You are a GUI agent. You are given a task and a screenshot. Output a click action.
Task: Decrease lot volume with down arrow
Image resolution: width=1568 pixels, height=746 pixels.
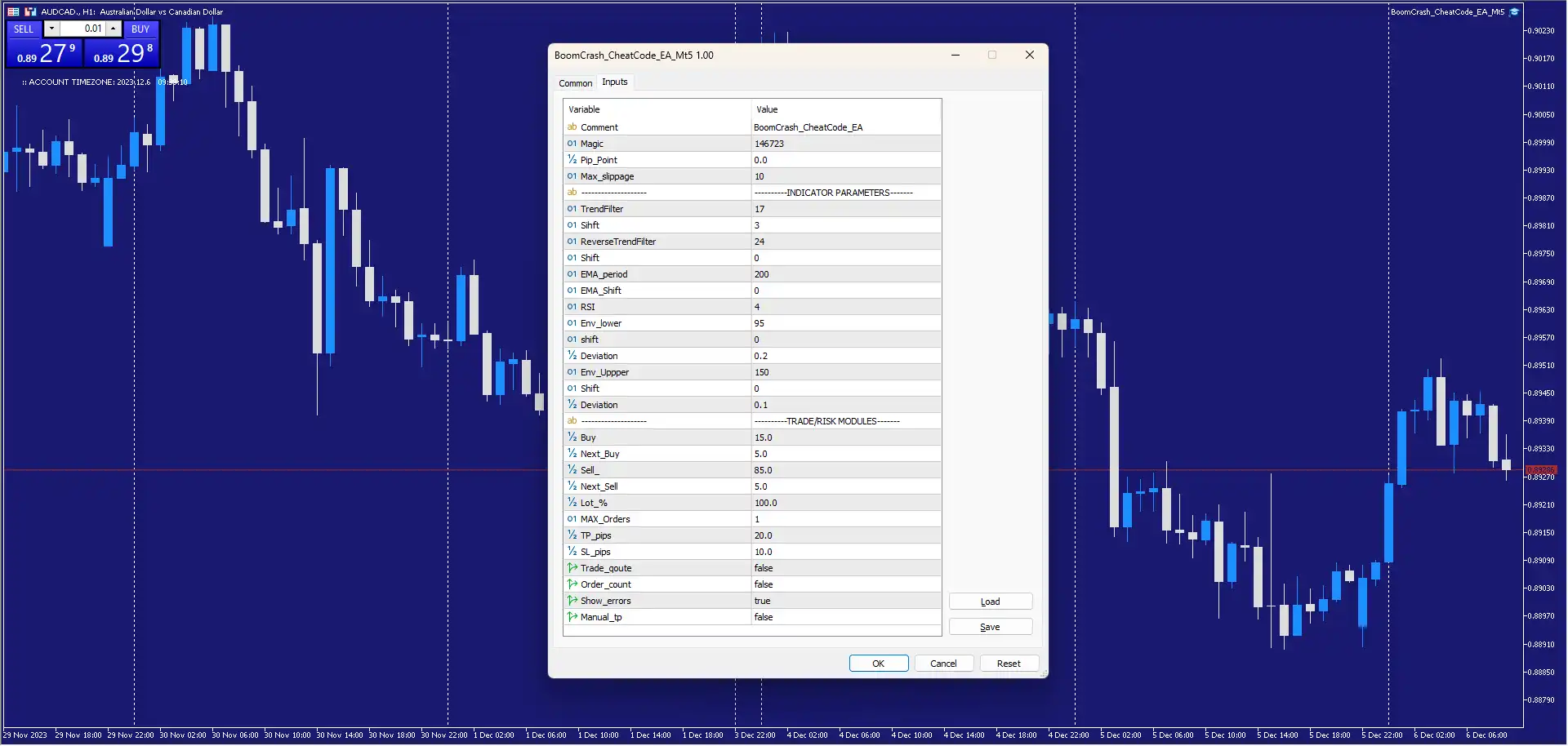pyautogui.click(x=51, y=29)
